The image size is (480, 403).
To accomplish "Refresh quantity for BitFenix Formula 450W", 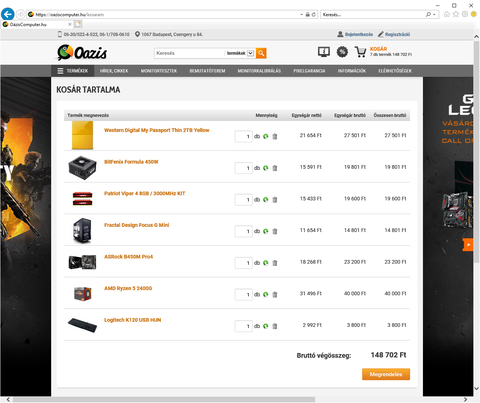I will [266, 168].
